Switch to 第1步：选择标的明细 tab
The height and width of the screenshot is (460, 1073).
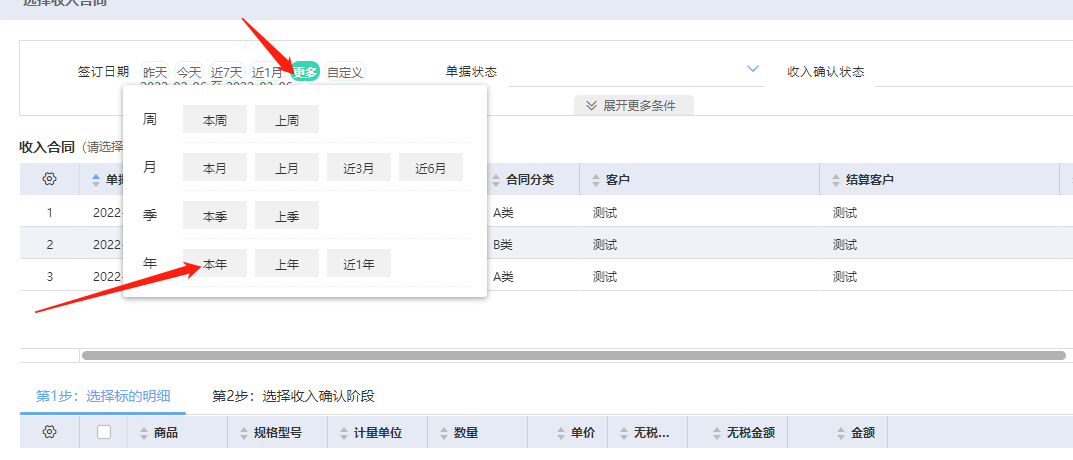(102, 396)
